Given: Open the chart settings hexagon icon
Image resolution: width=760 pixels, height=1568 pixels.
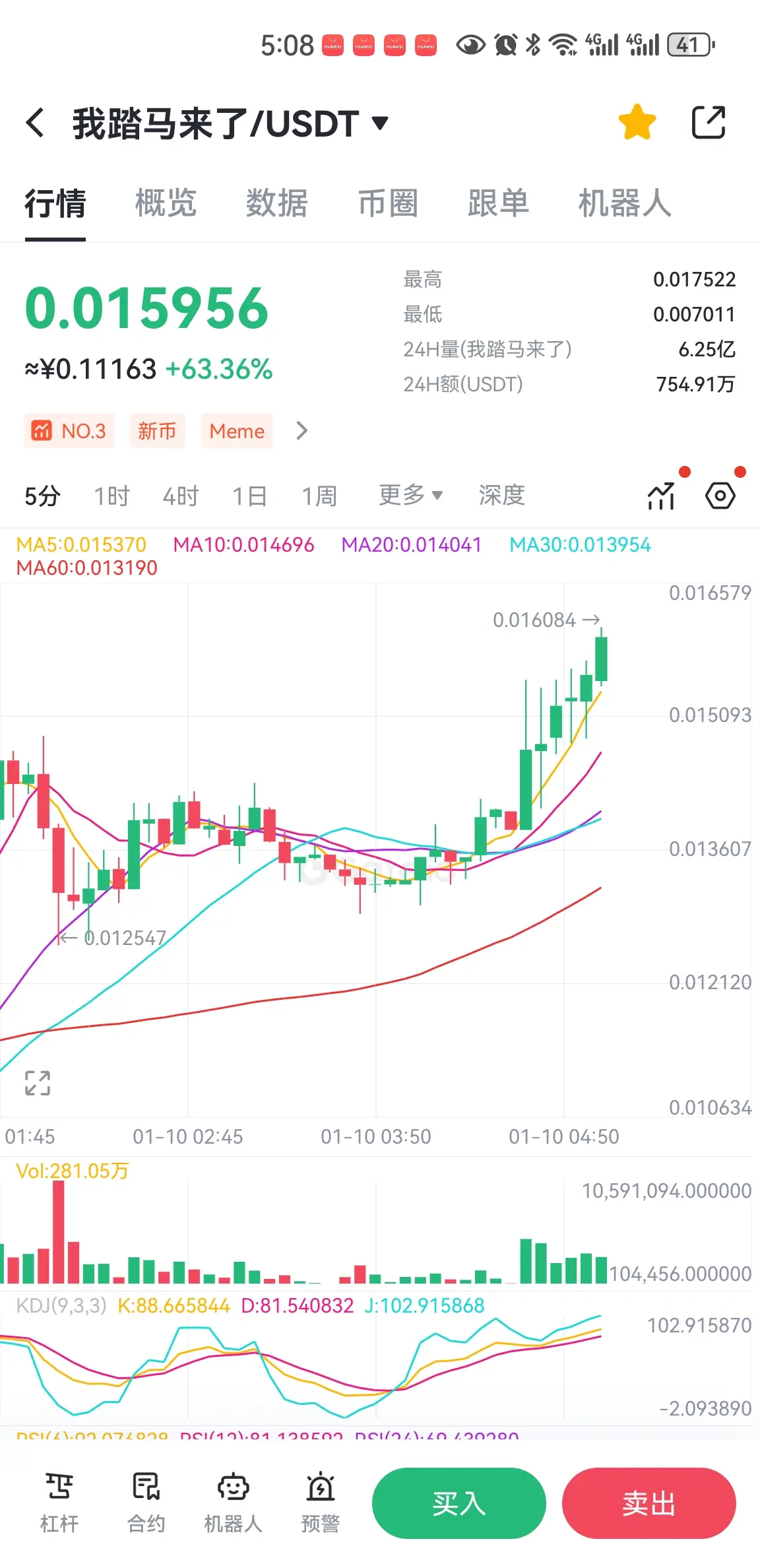Looking at the screenshot, I should pos(720,496).
